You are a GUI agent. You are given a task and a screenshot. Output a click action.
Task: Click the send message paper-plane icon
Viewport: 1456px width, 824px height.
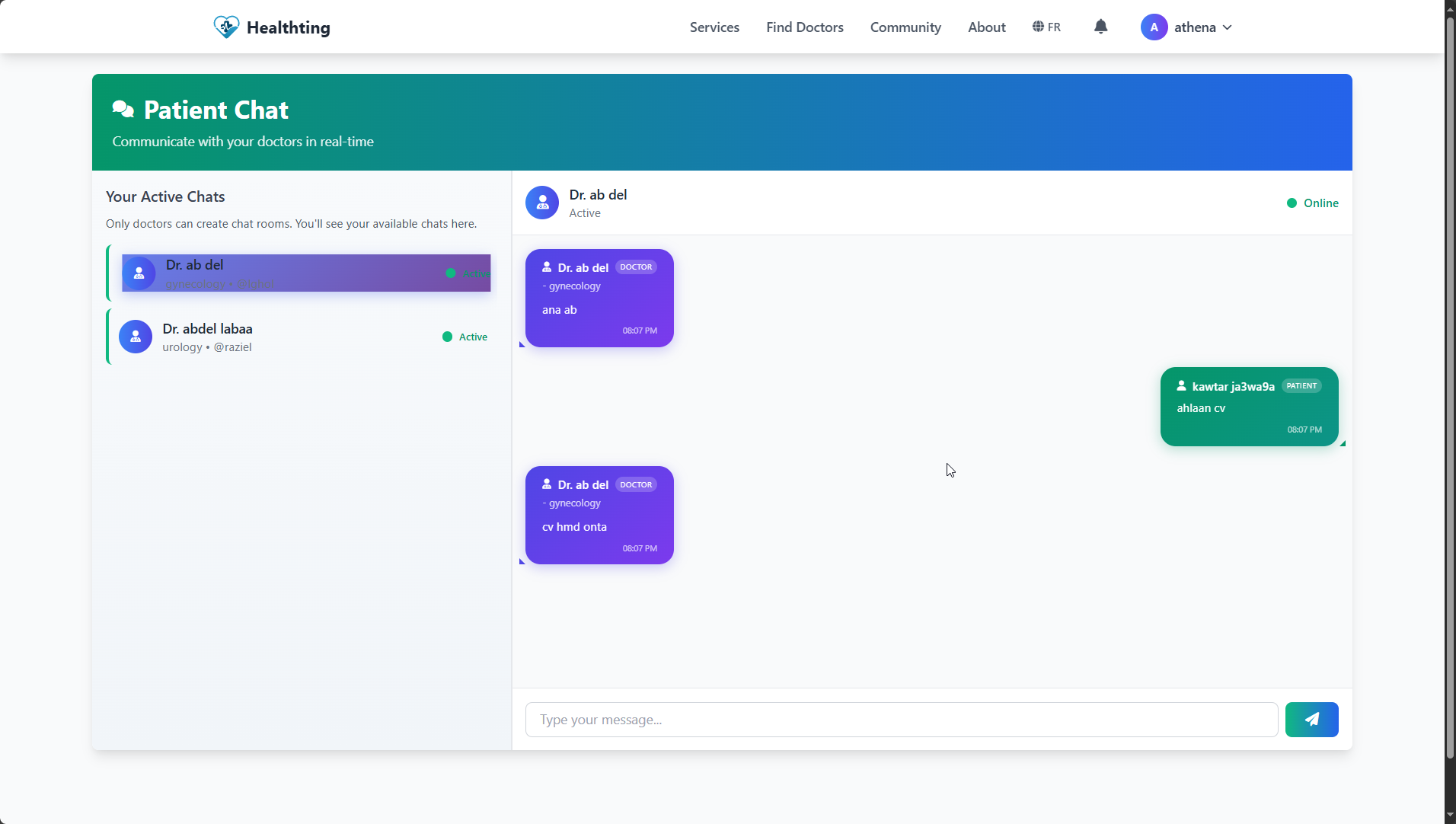[x=1311, y=720]
